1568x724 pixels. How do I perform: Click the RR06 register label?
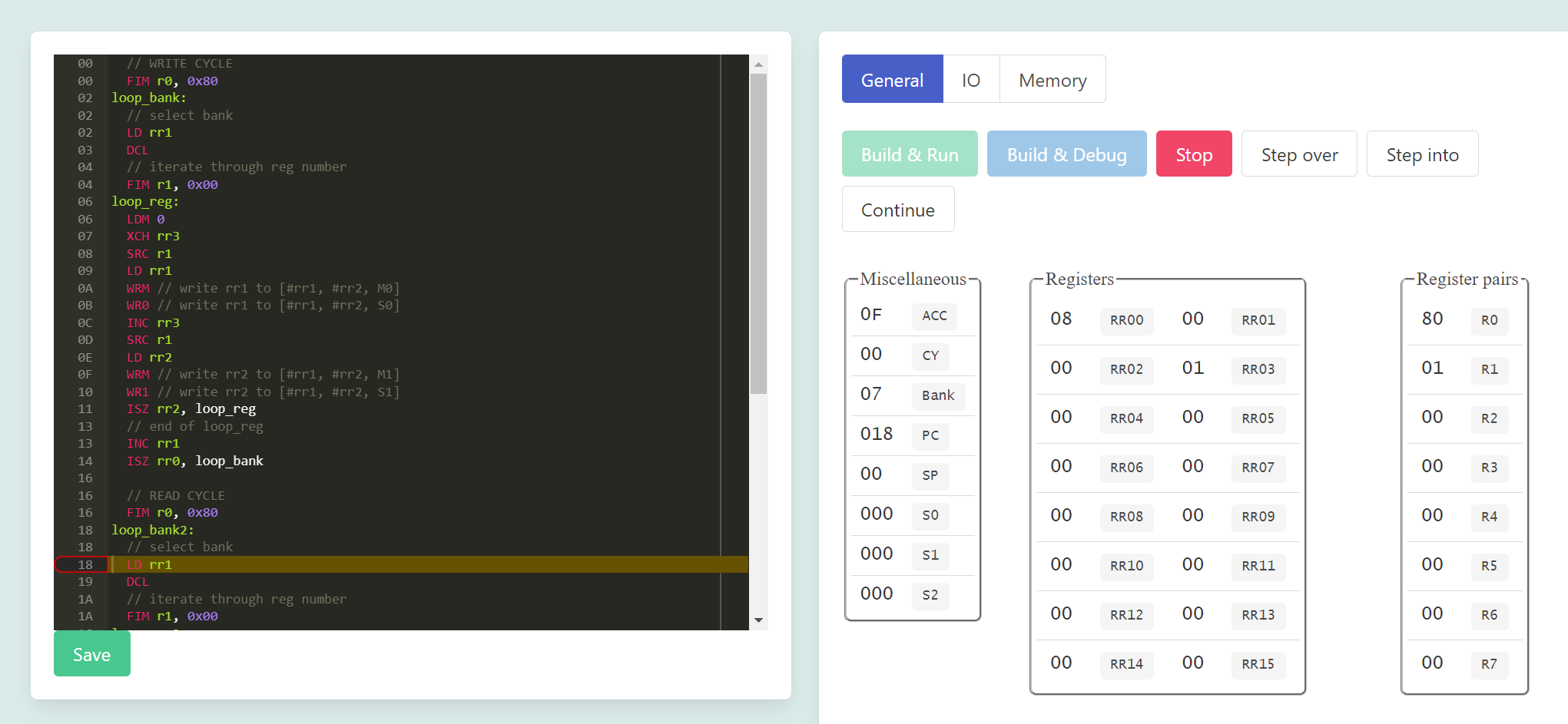tap(1126, 468)
